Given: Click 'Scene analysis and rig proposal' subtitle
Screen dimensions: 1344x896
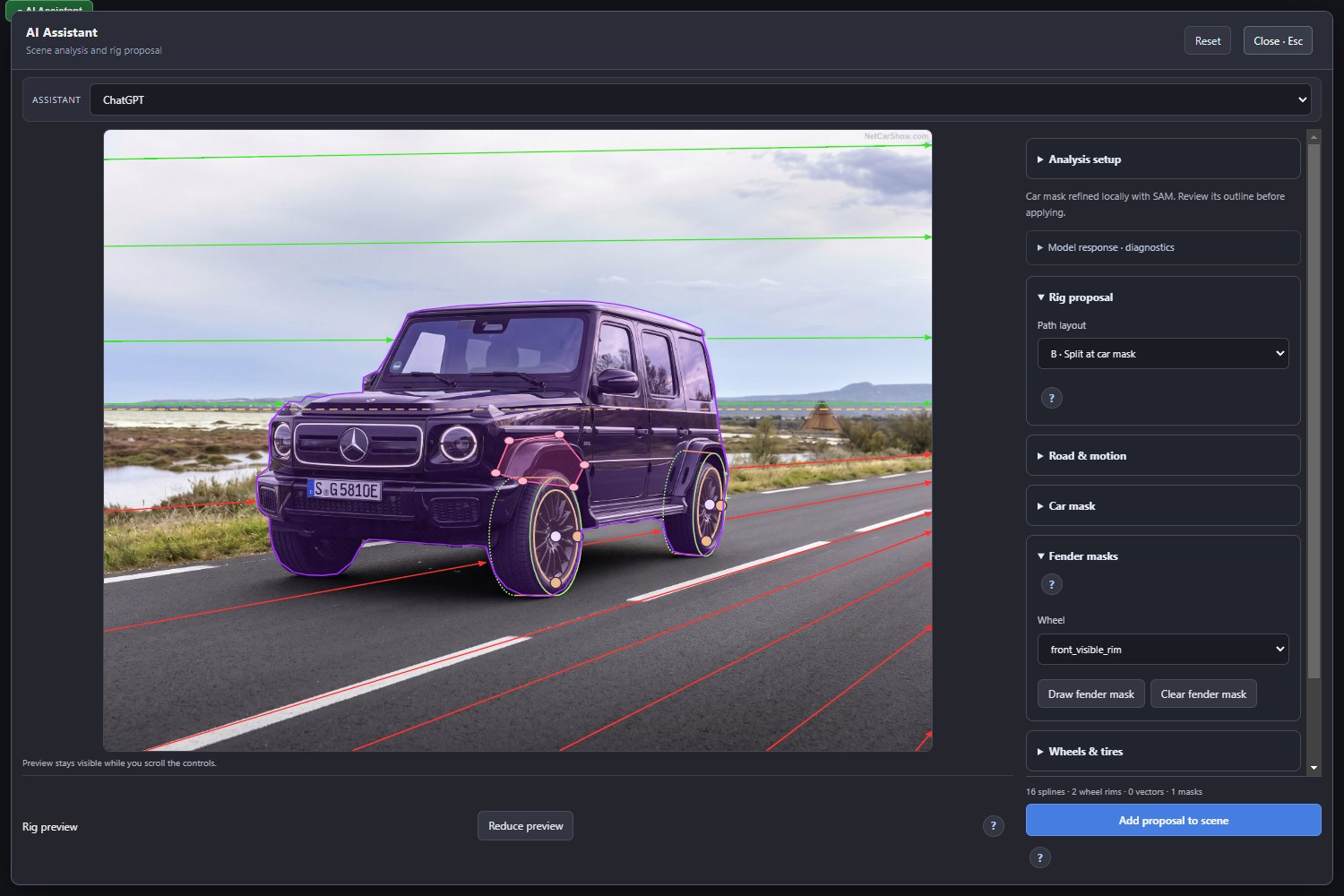Looking at the screenshot, I should [94, 50].
